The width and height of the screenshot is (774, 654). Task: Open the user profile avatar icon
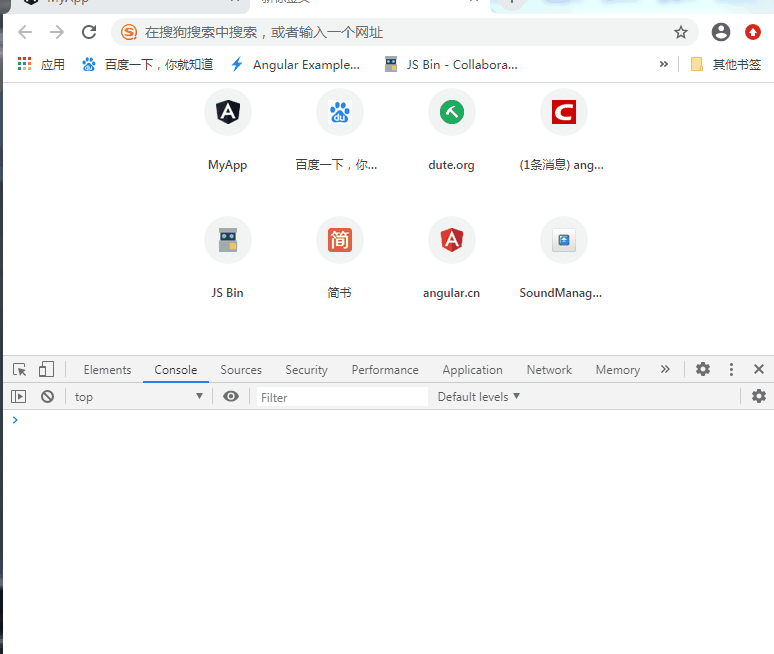tap(721, 32)
